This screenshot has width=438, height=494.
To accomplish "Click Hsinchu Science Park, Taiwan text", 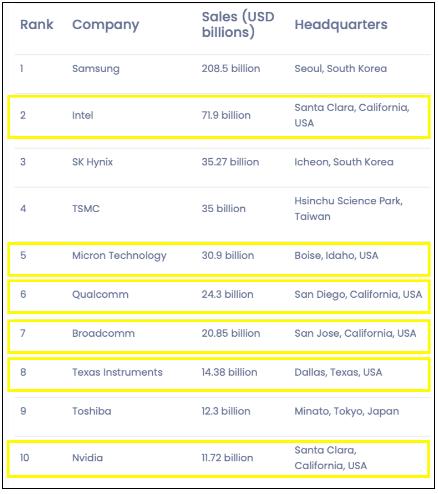I will [x=349, y=209].
